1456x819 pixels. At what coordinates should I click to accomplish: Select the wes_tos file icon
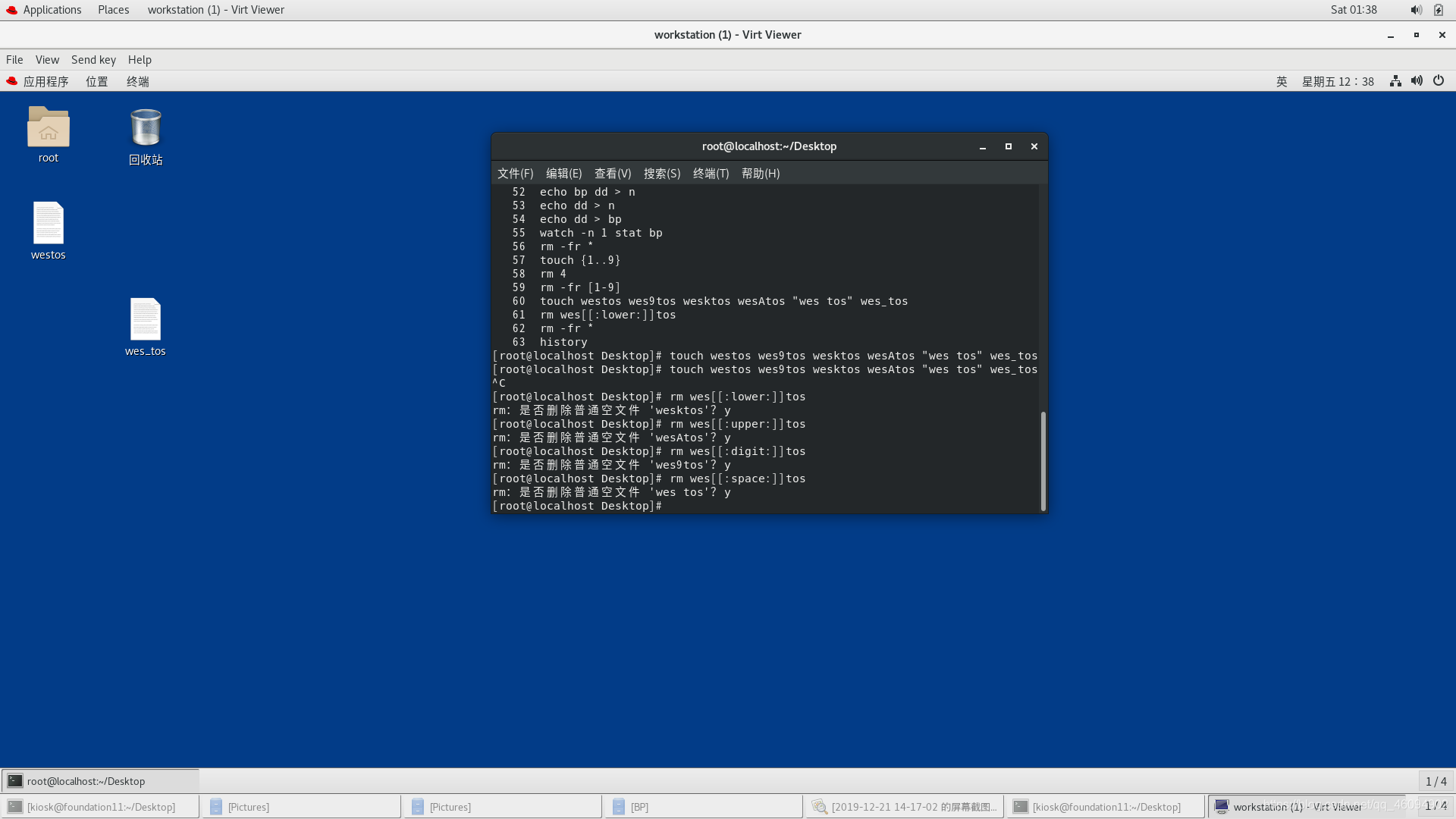pyautogui.click(x=145, y=320)
